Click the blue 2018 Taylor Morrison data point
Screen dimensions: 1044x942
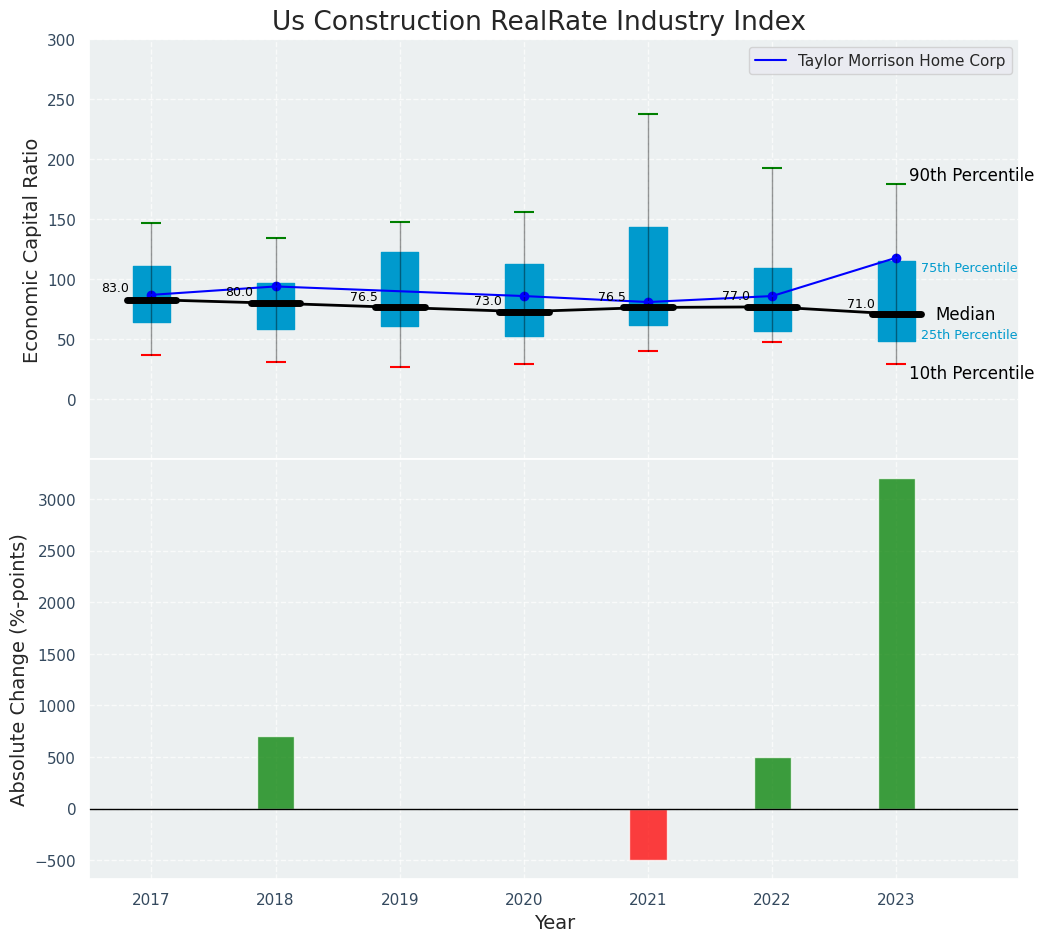click(x=276, y=286)
